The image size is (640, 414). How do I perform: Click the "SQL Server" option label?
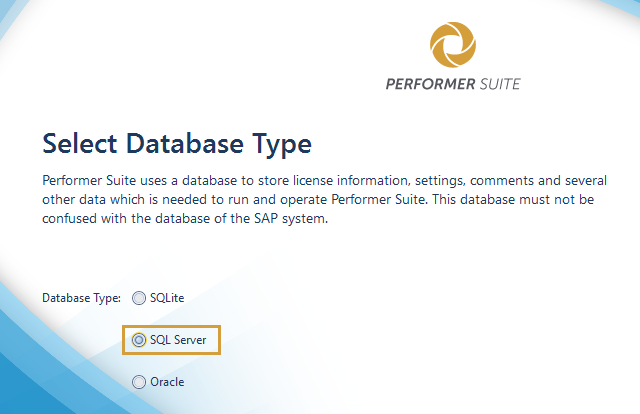pyautogui.click(x=178, y=340)
